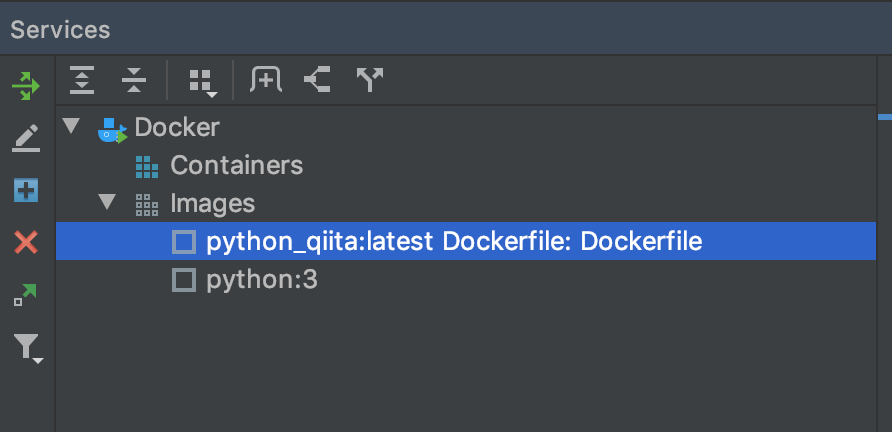Collapse the Docker tree node
Screen dimensions: 892x432
coord(71,126)
